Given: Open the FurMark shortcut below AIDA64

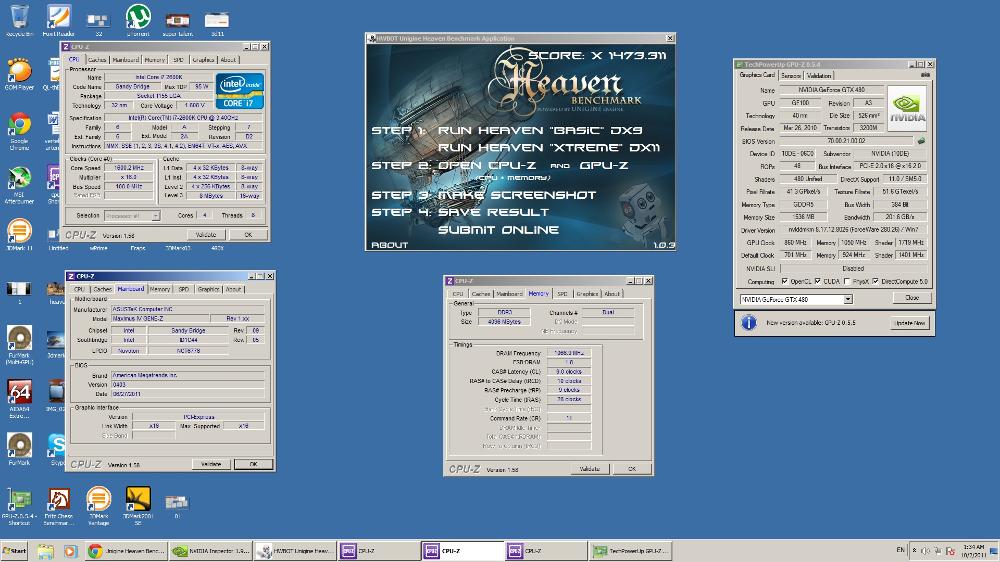Looking at the screenshot, I should pyautogui.click(x=19, y=448).
